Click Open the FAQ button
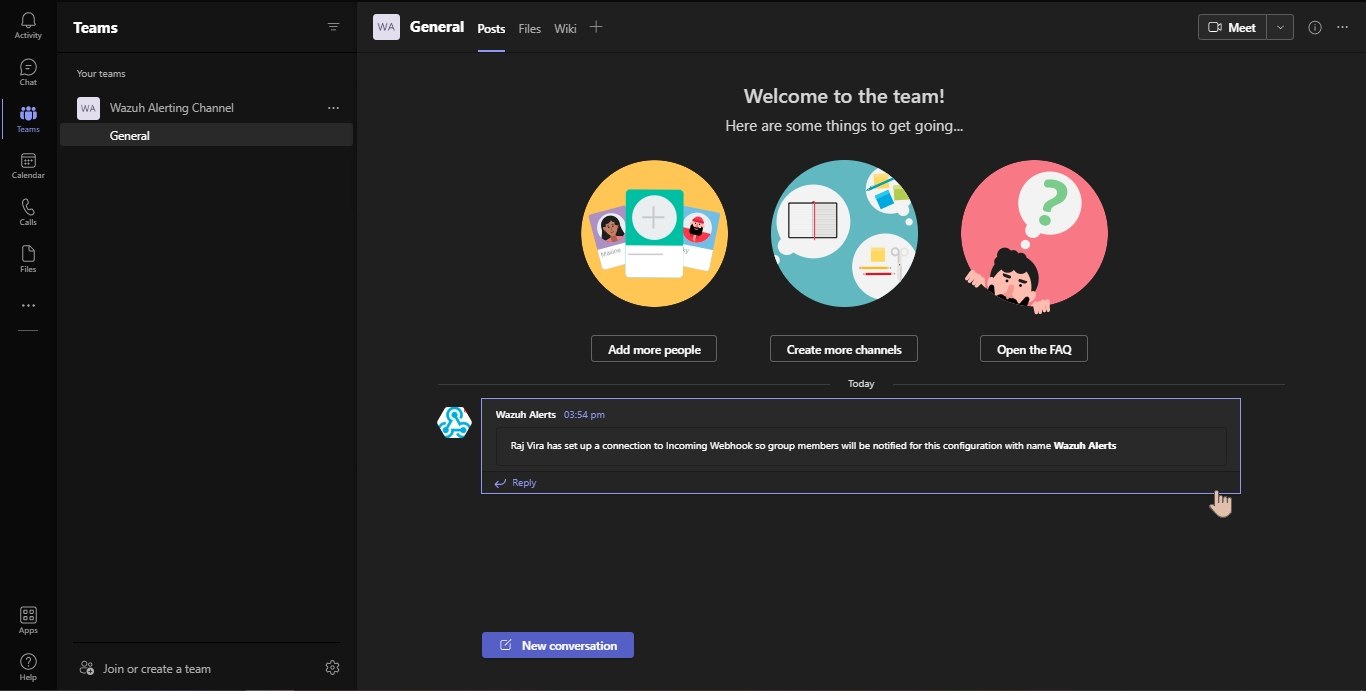This screenshot has height=691, width=1366. (1034, 349)
